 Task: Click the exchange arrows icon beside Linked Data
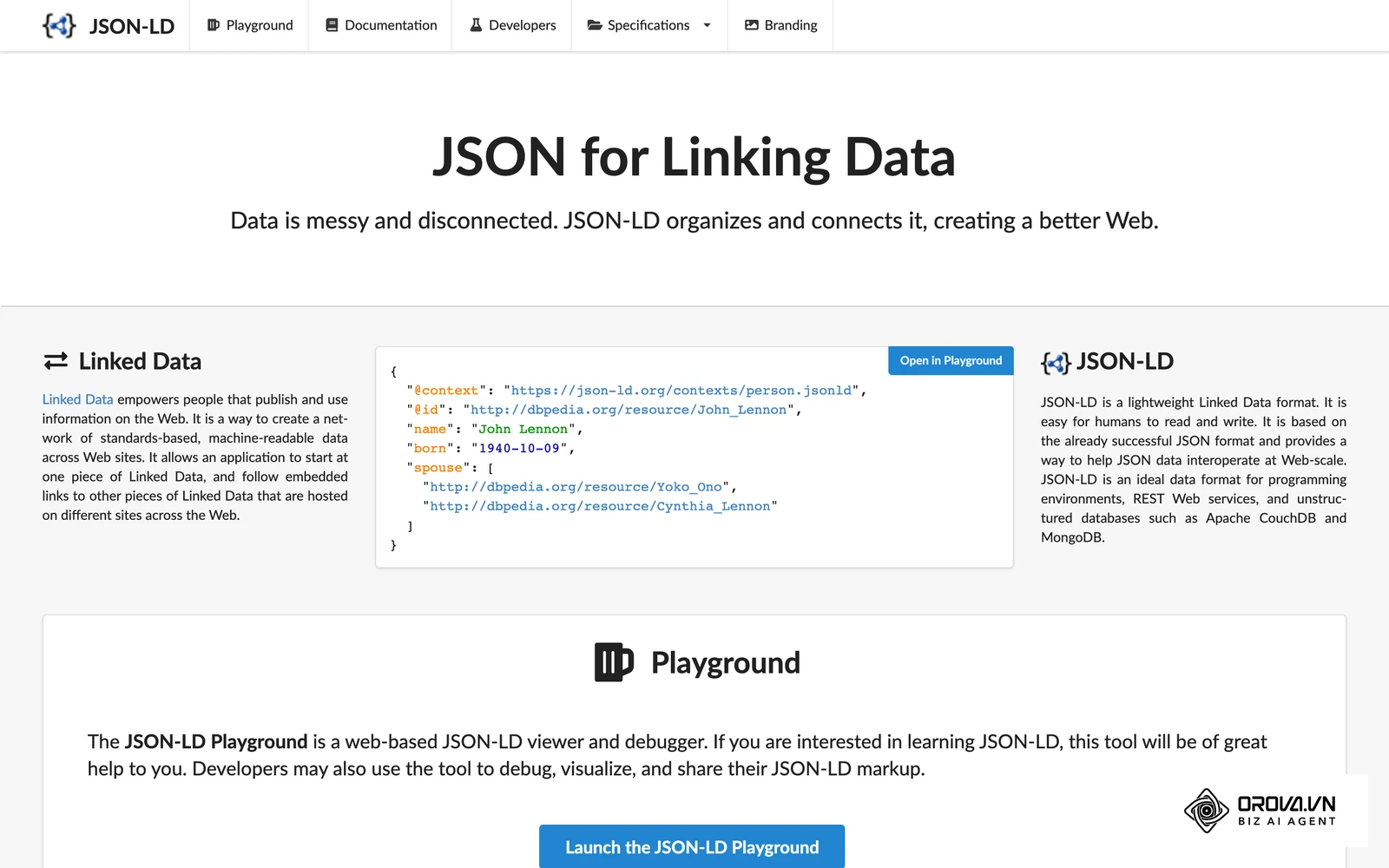coord(56,361)
